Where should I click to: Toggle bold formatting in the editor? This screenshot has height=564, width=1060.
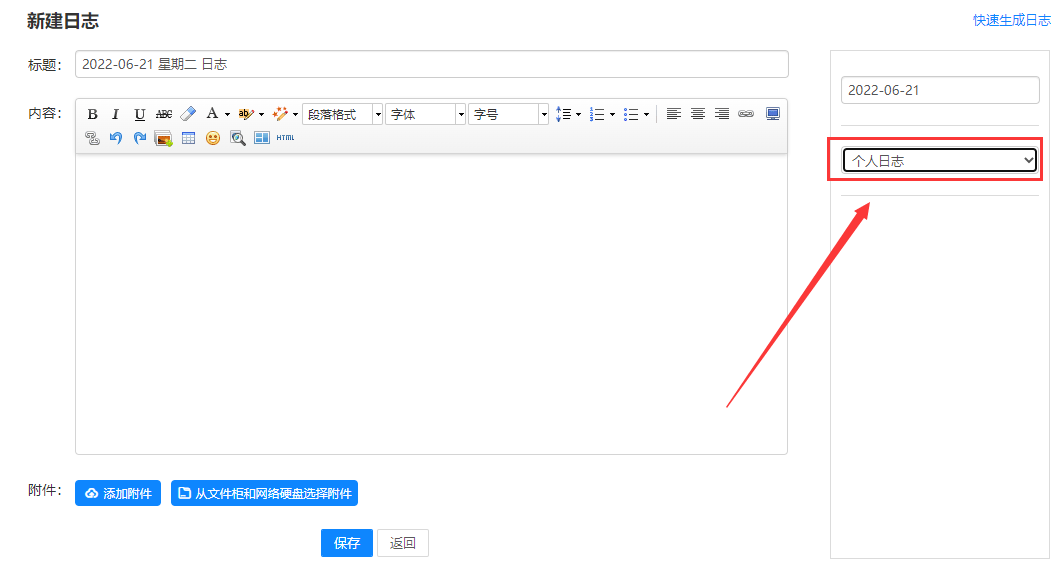click(92, 114)
